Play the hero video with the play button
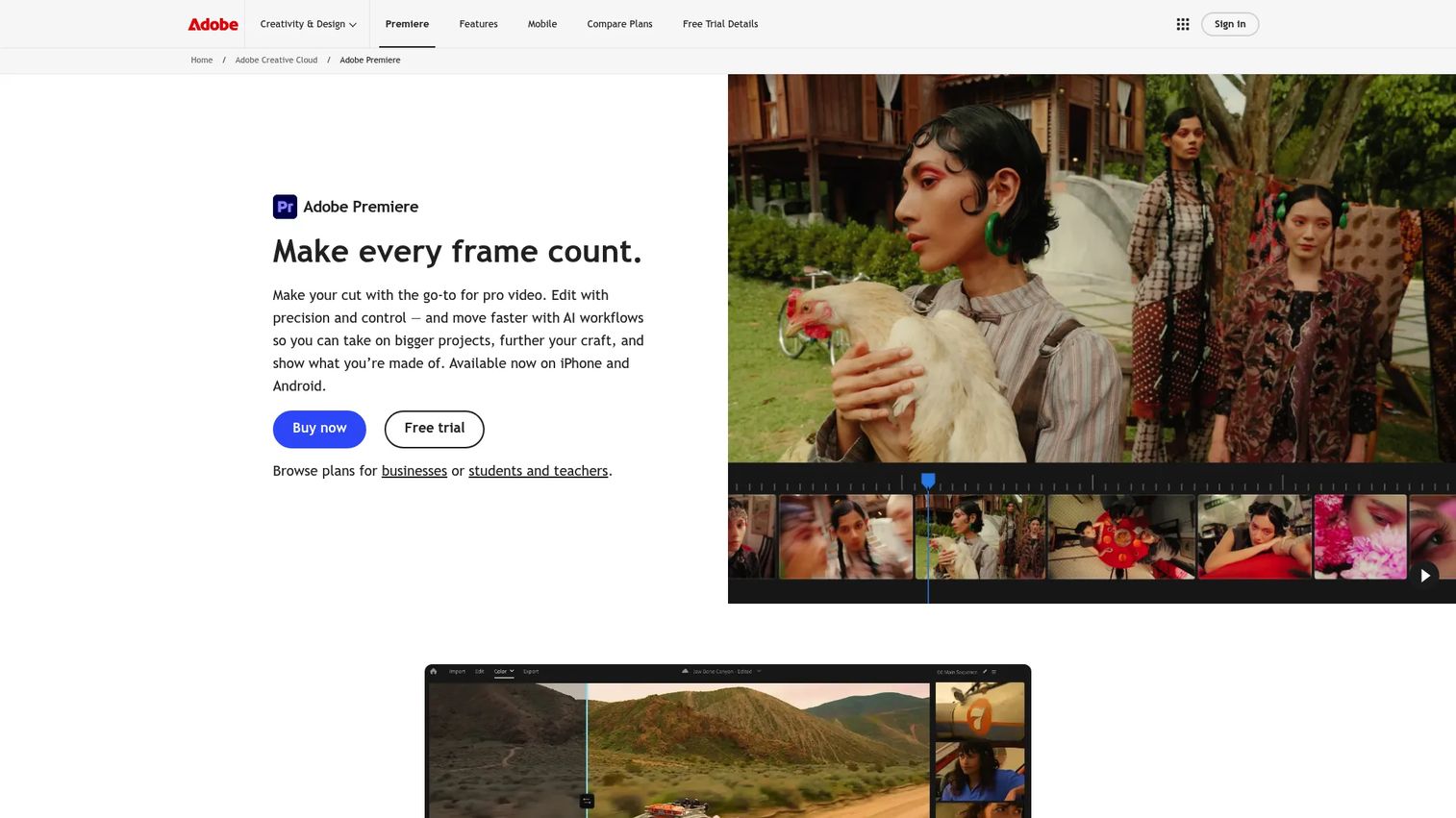 click(1425, 575)
